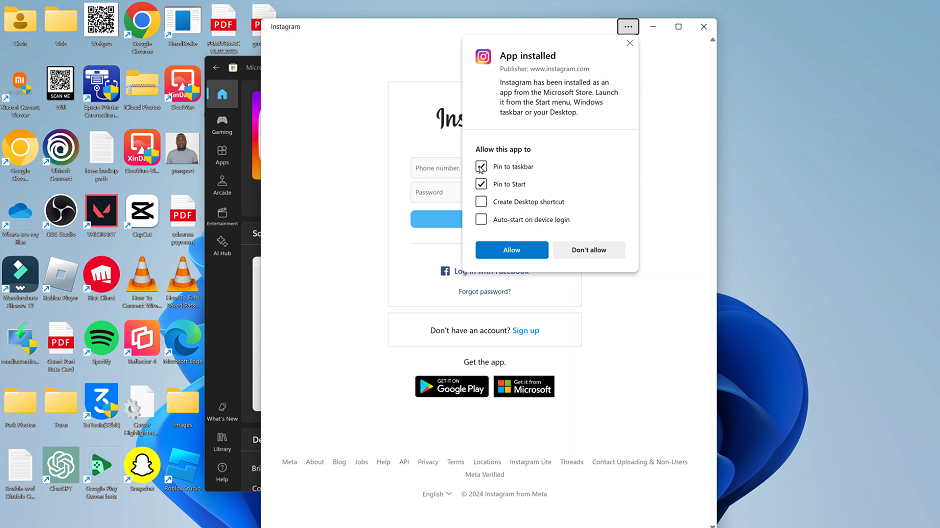Open Privacy footer link
Screen dimensions: 940x528
(428, 461)
